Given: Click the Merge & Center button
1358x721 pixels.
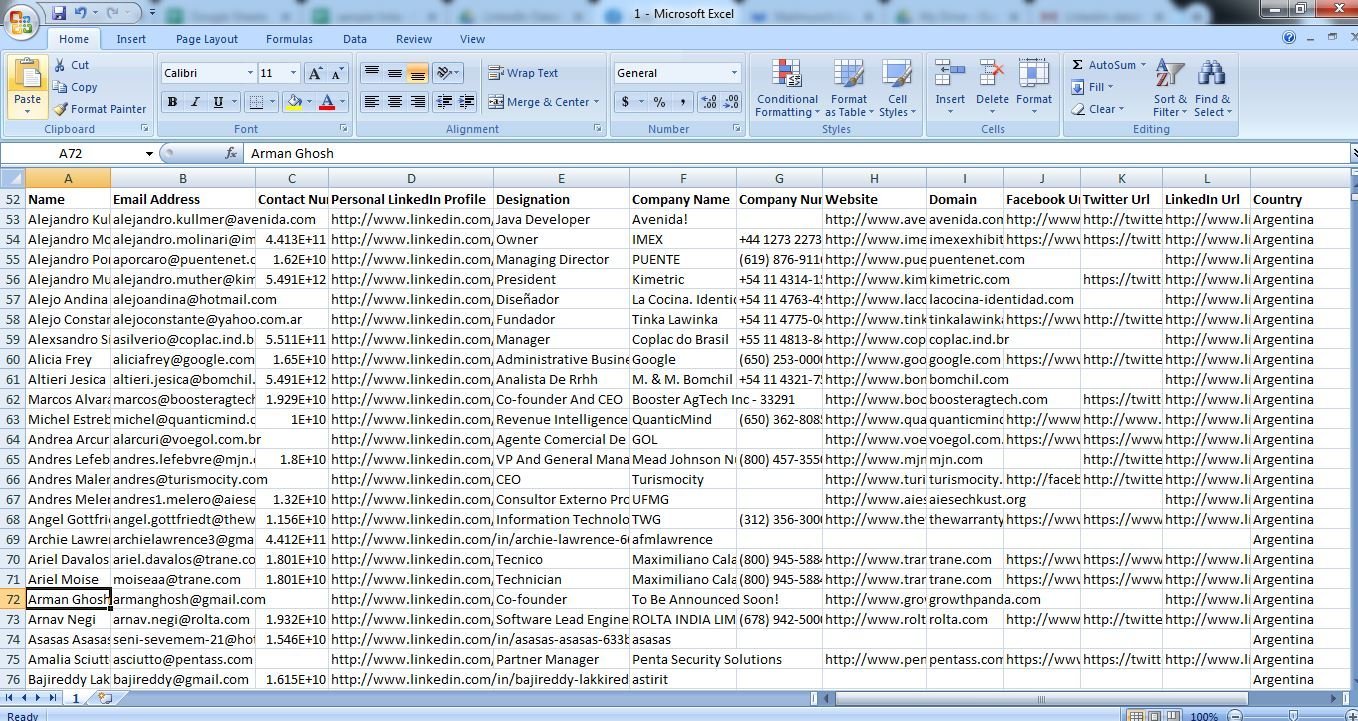Looking at the screenshot, I should click(539, 102).
